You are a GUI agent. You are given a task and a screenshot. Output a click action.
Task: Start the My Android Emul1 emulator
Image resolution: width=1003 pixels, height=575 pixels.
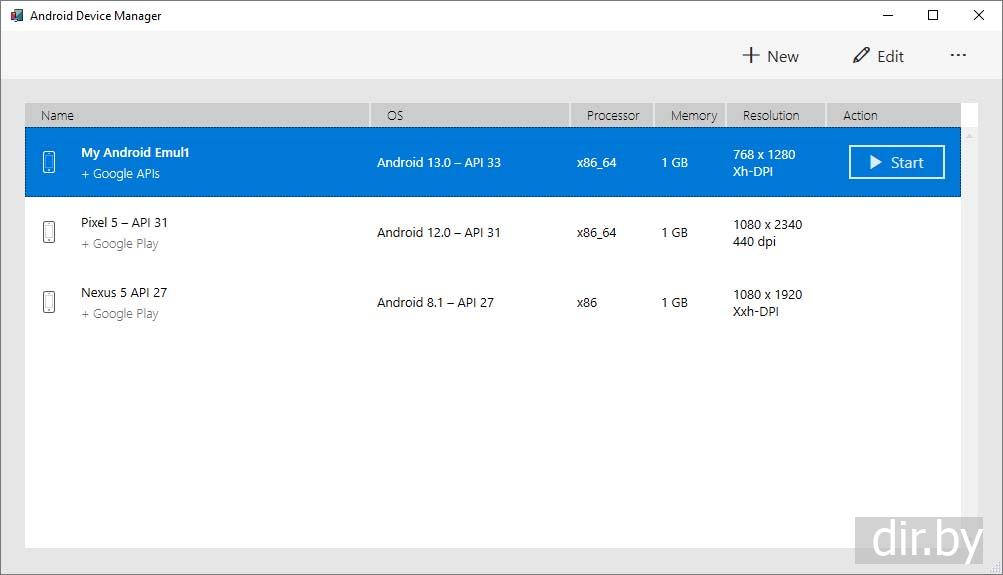896,162
